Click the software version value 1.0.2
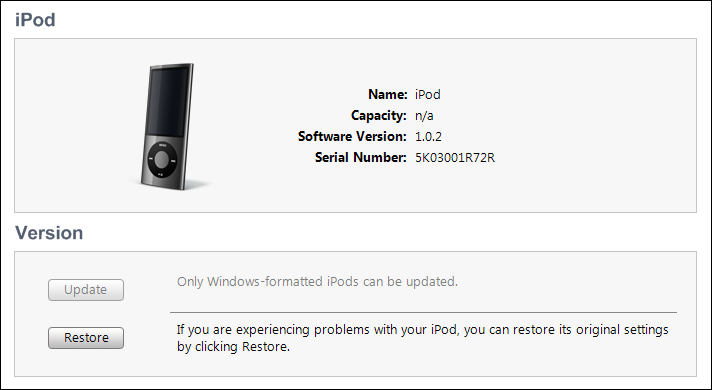 pyautogui.click(x=428, y=137)
